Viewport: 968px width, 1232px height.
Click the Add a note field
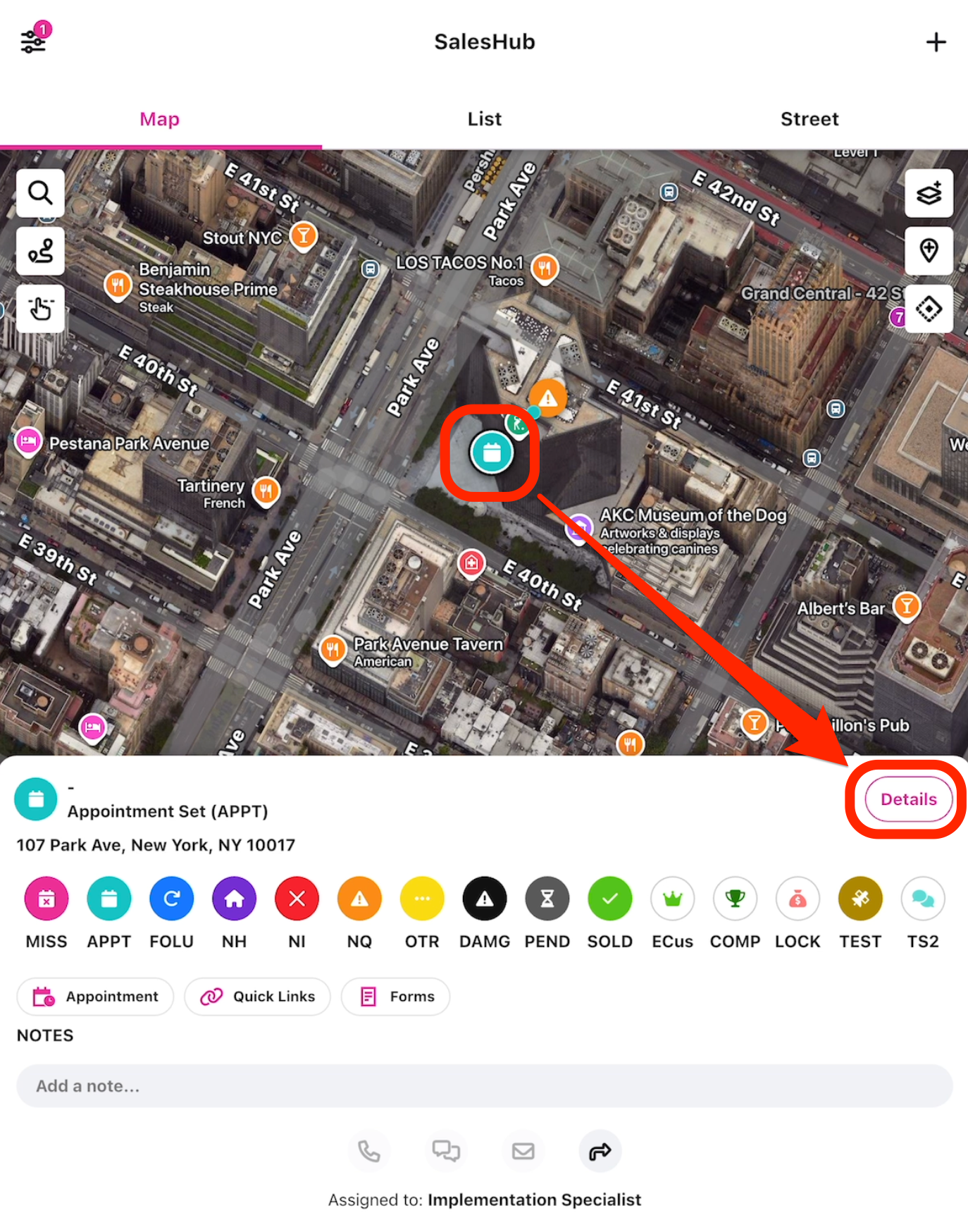(x=484, y=1086)
